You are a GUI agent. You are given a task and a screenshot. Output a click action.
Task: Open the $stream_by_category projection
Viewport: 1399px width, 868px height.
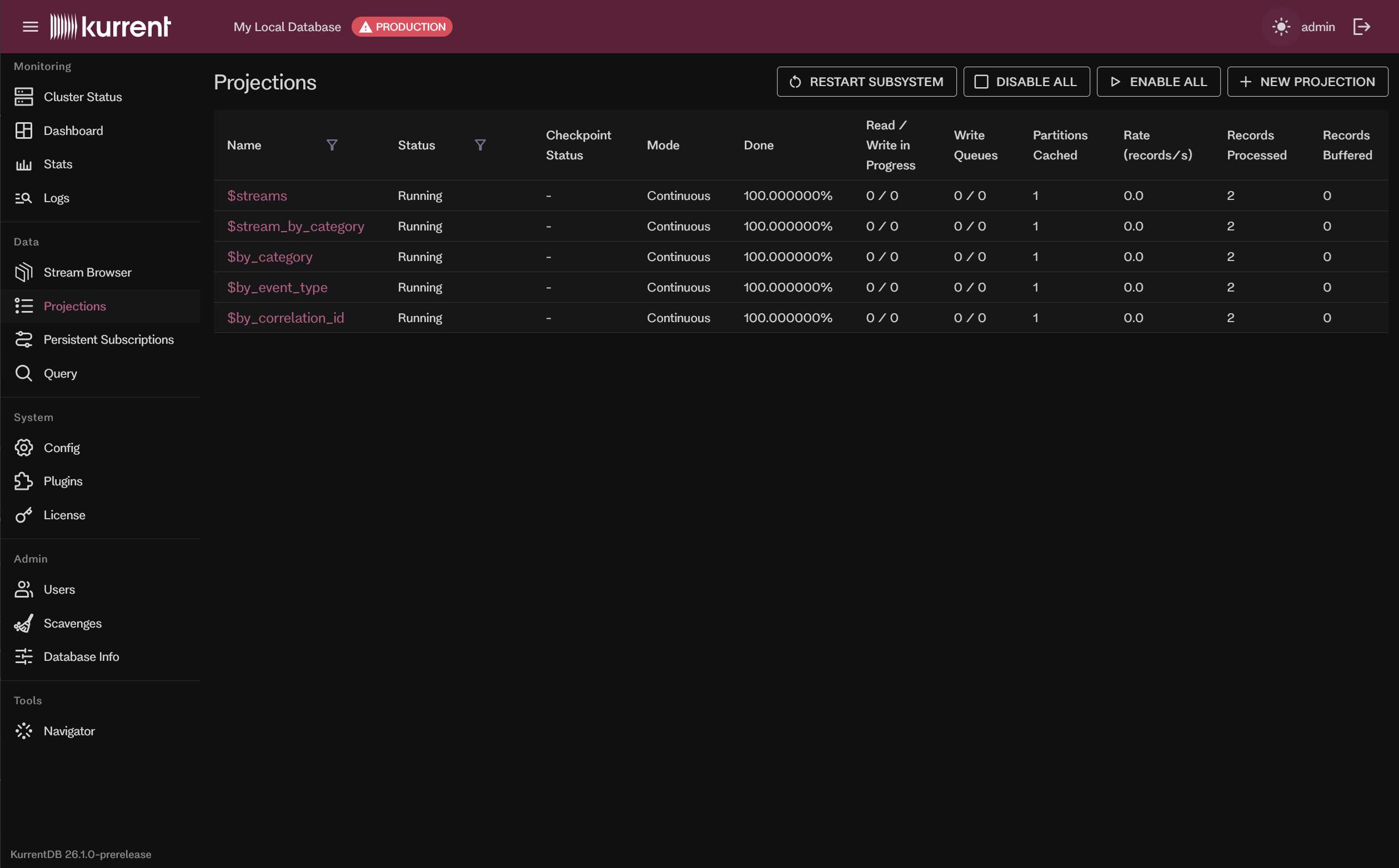click(295, 226)
